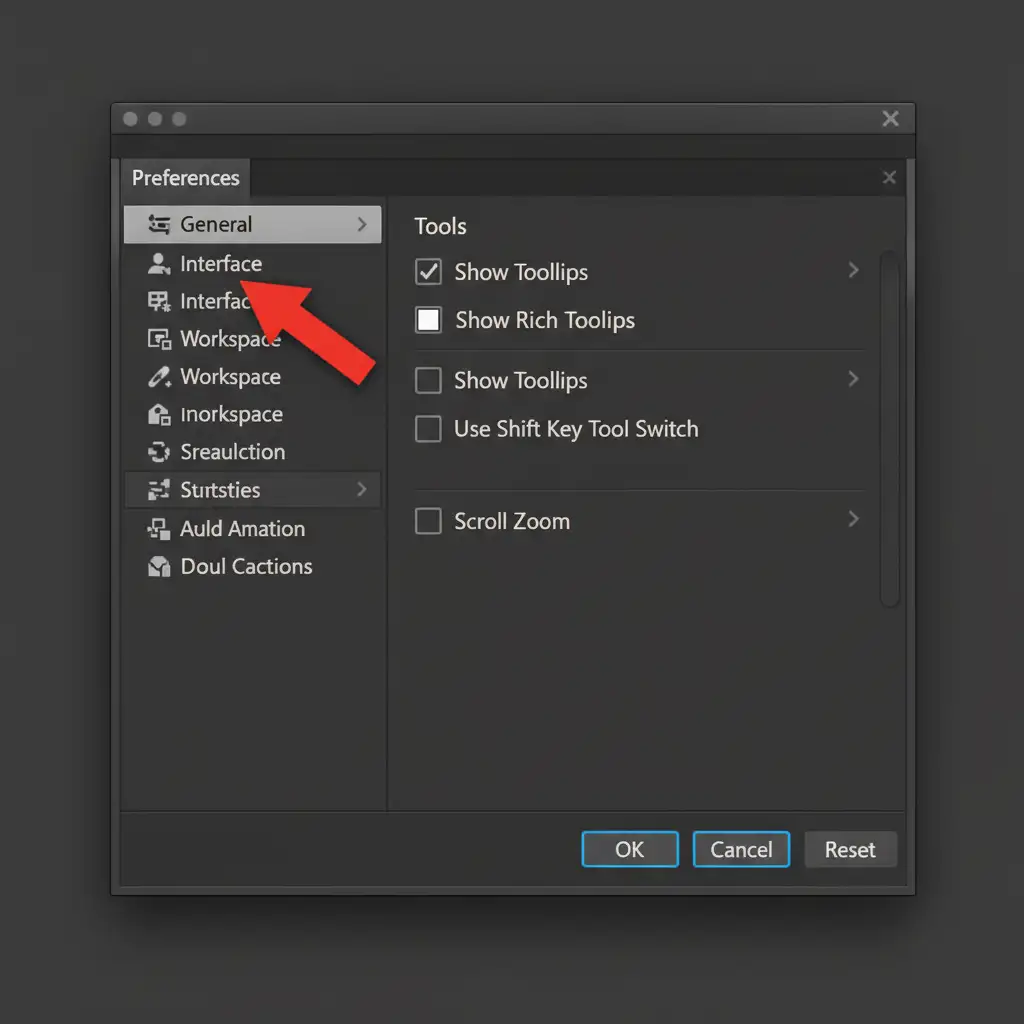Click the pen icon beside Workspace
The width and height of the screenshot is (1024, 1024).
pos(158,377)
